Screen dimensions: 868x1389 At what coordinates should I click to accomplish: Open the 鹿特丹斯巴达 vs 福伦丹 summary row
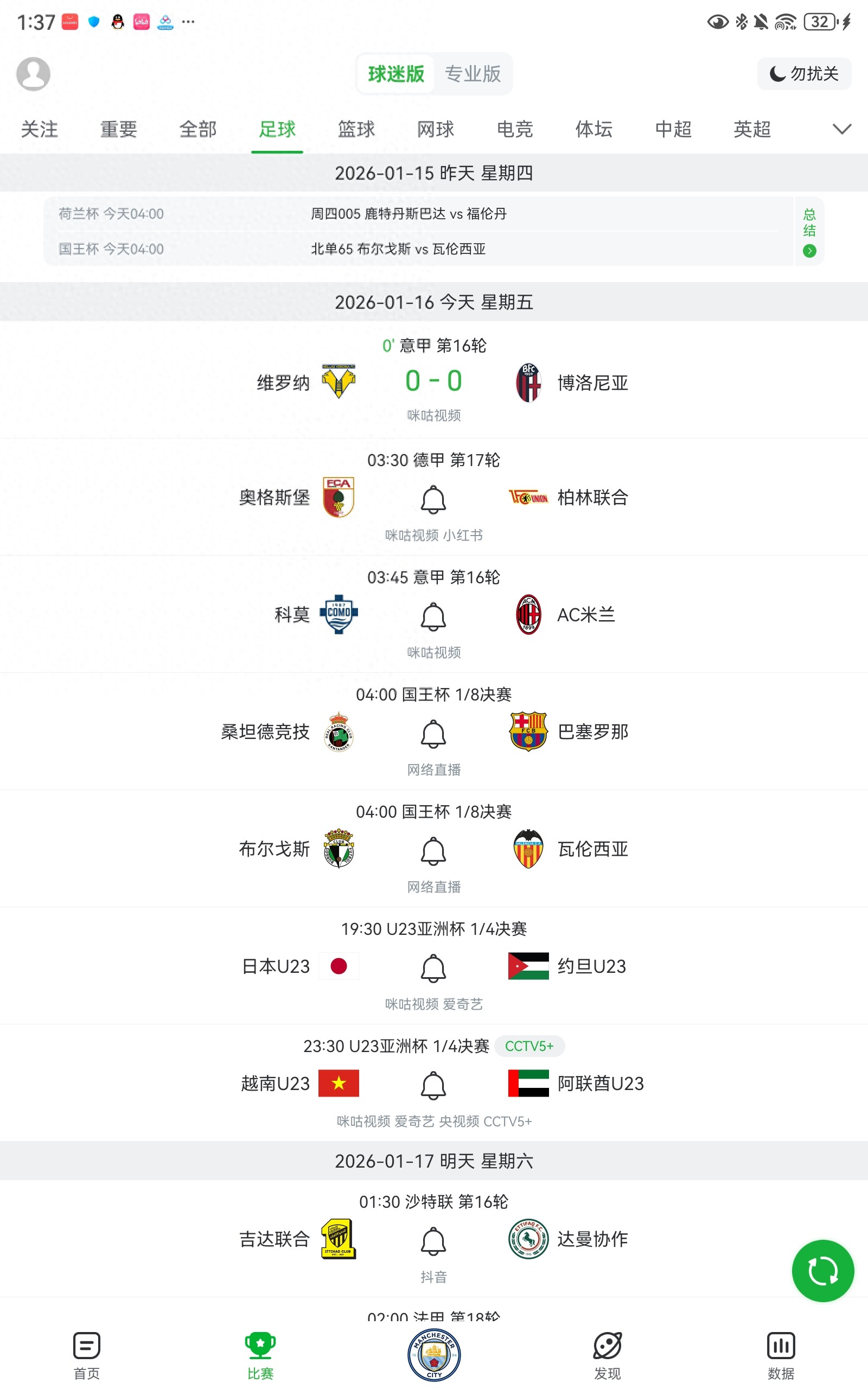409,214
